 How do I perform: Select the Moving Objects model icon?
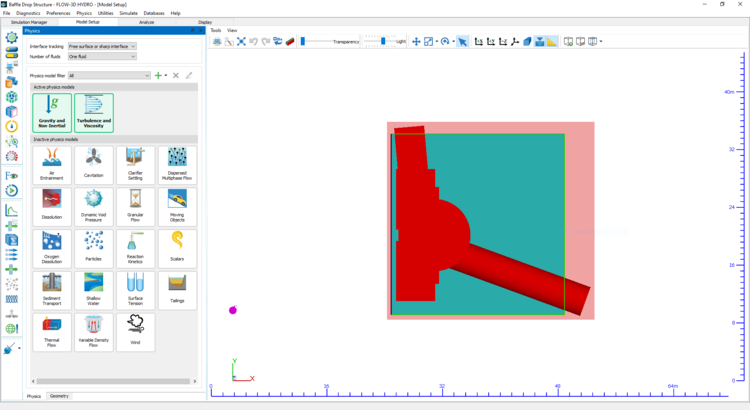177,203
